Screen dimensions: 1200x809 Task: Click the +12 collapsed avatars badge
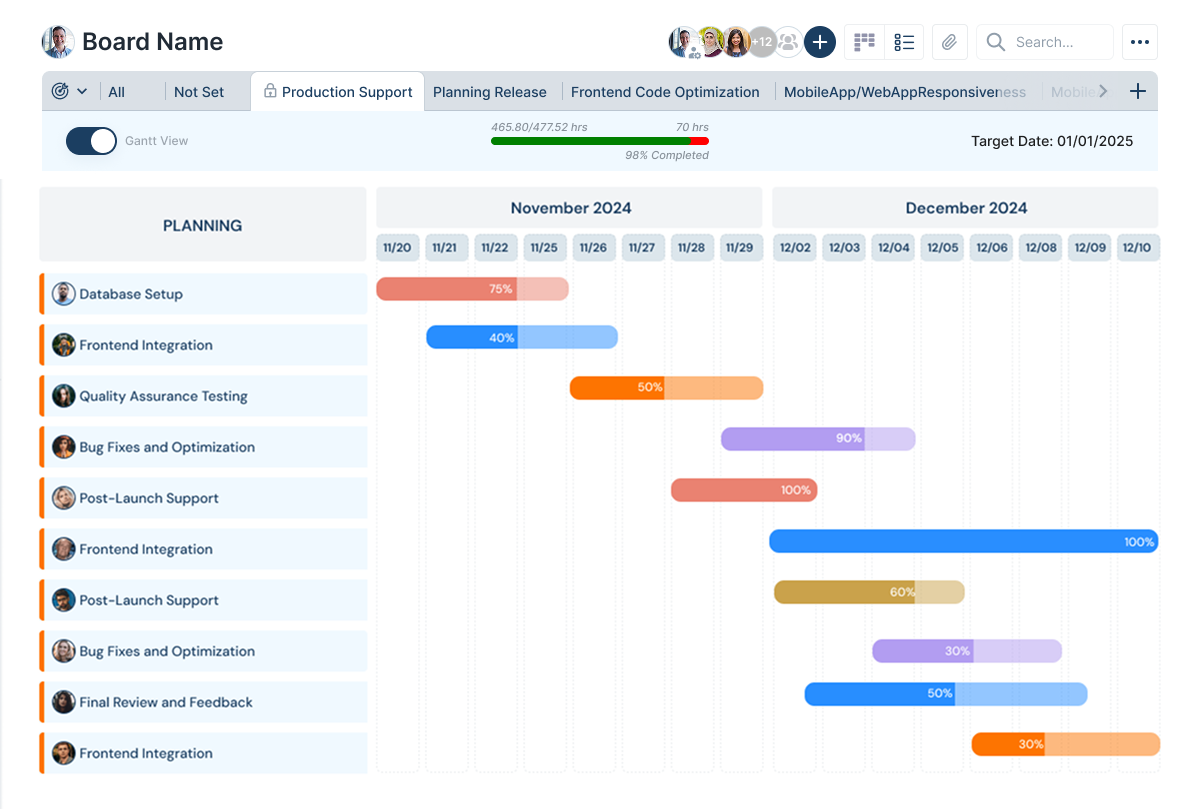pyautogui.click(x=761, y=42)
